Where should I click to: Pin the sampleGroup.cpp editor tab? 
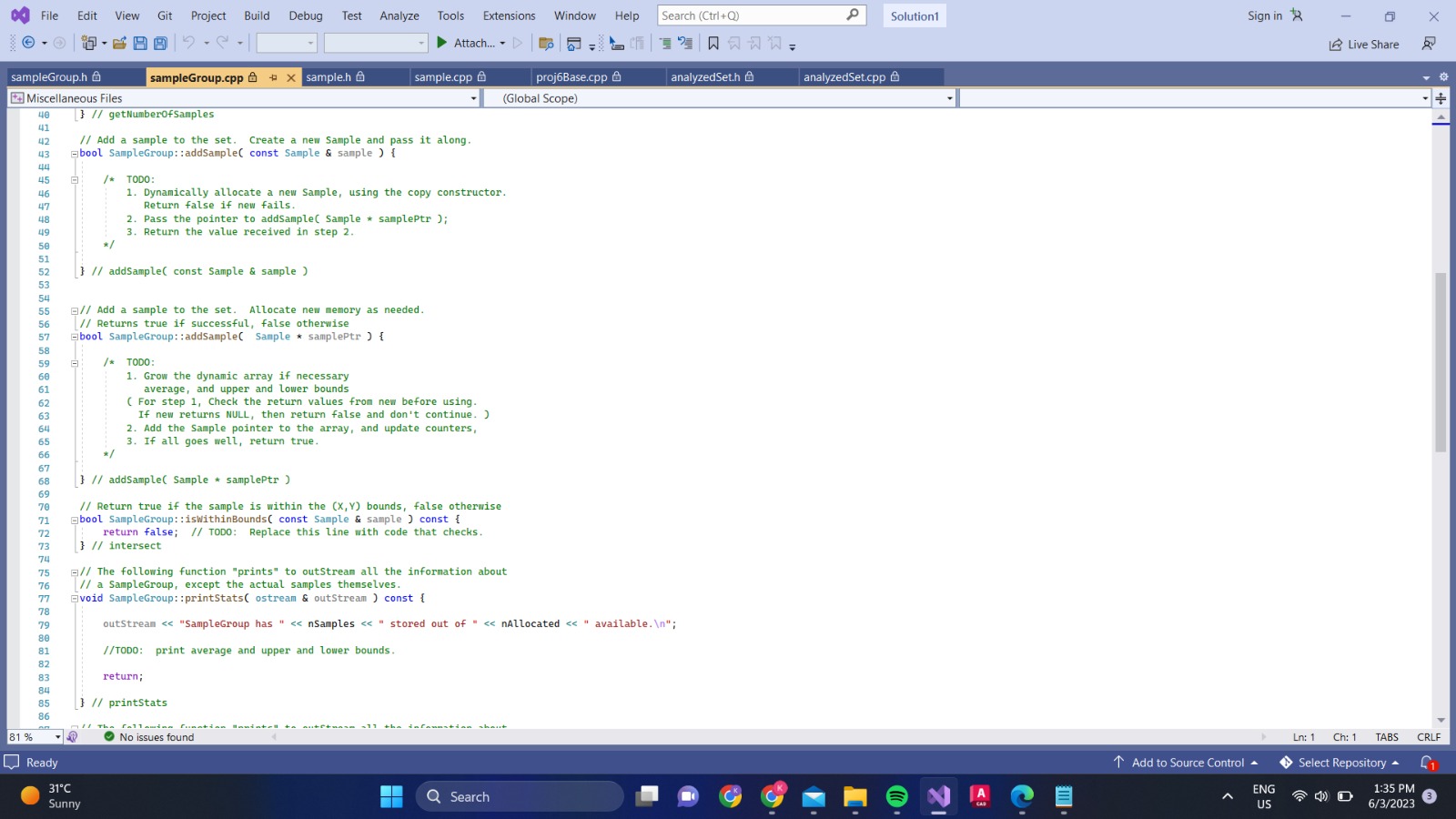click(x=272, y=77)
